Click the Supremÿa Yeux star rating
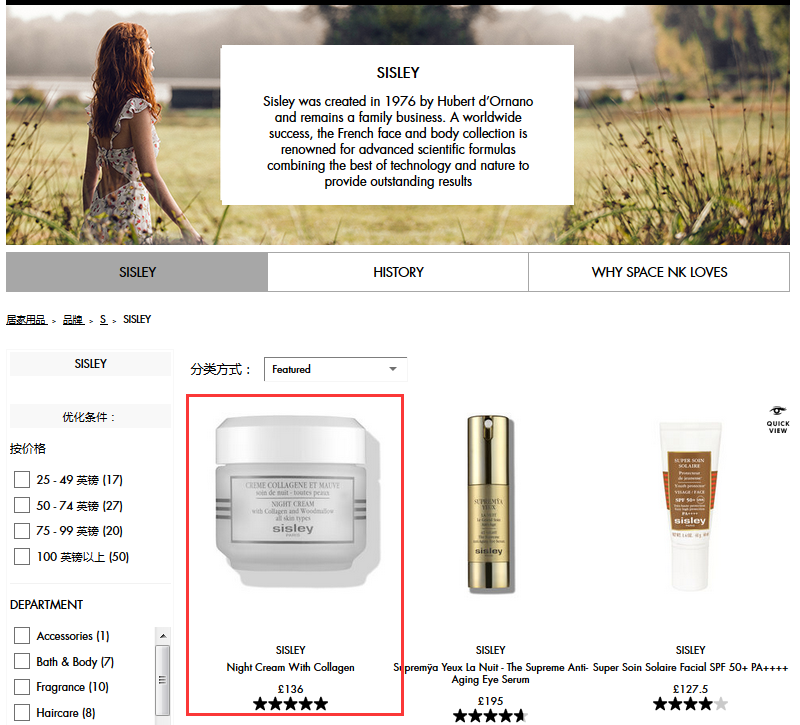The height and width of the screenshot is (725, 800). click(490, 716)
